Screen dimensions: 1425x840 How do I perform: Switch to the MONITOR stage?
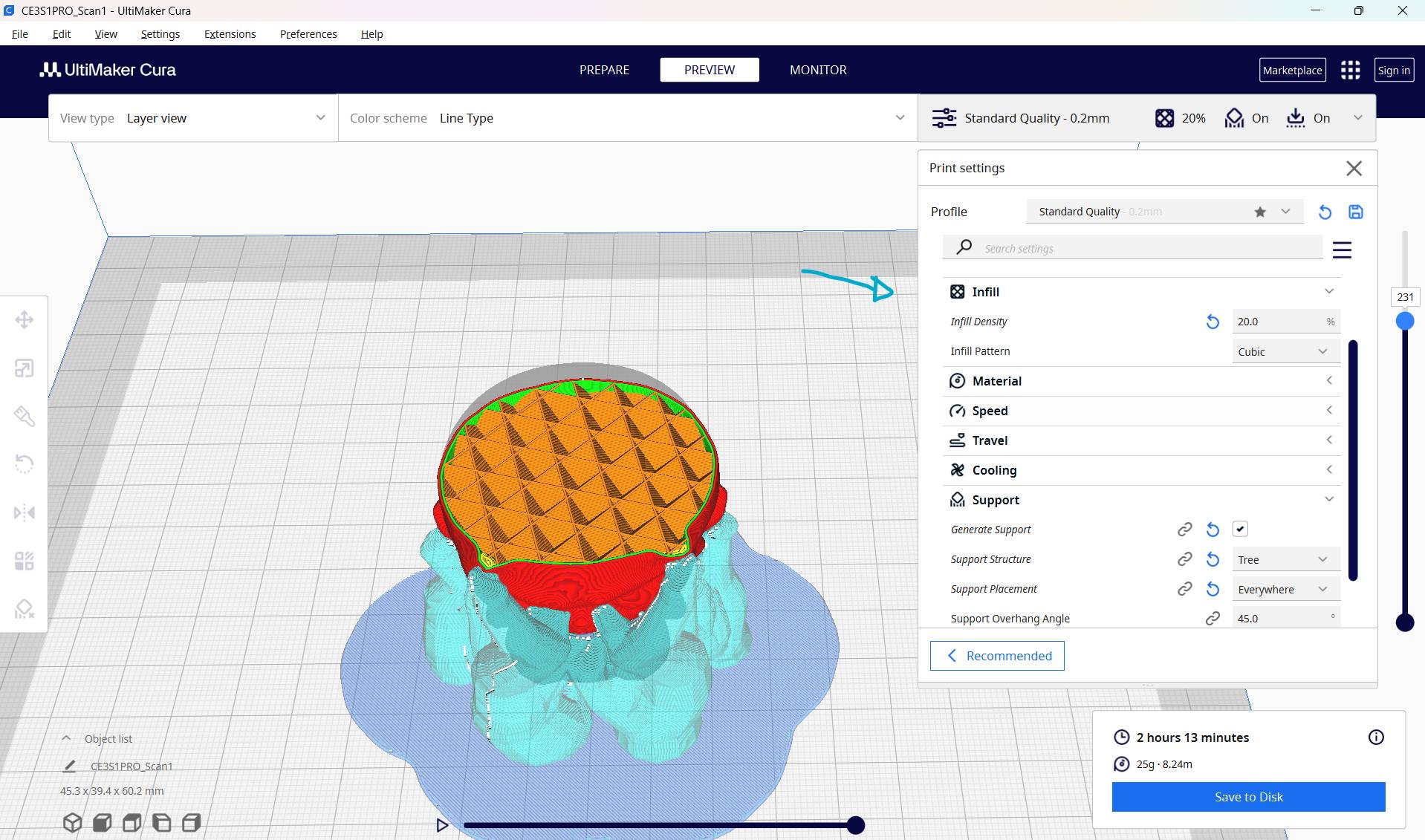[818, 70]
